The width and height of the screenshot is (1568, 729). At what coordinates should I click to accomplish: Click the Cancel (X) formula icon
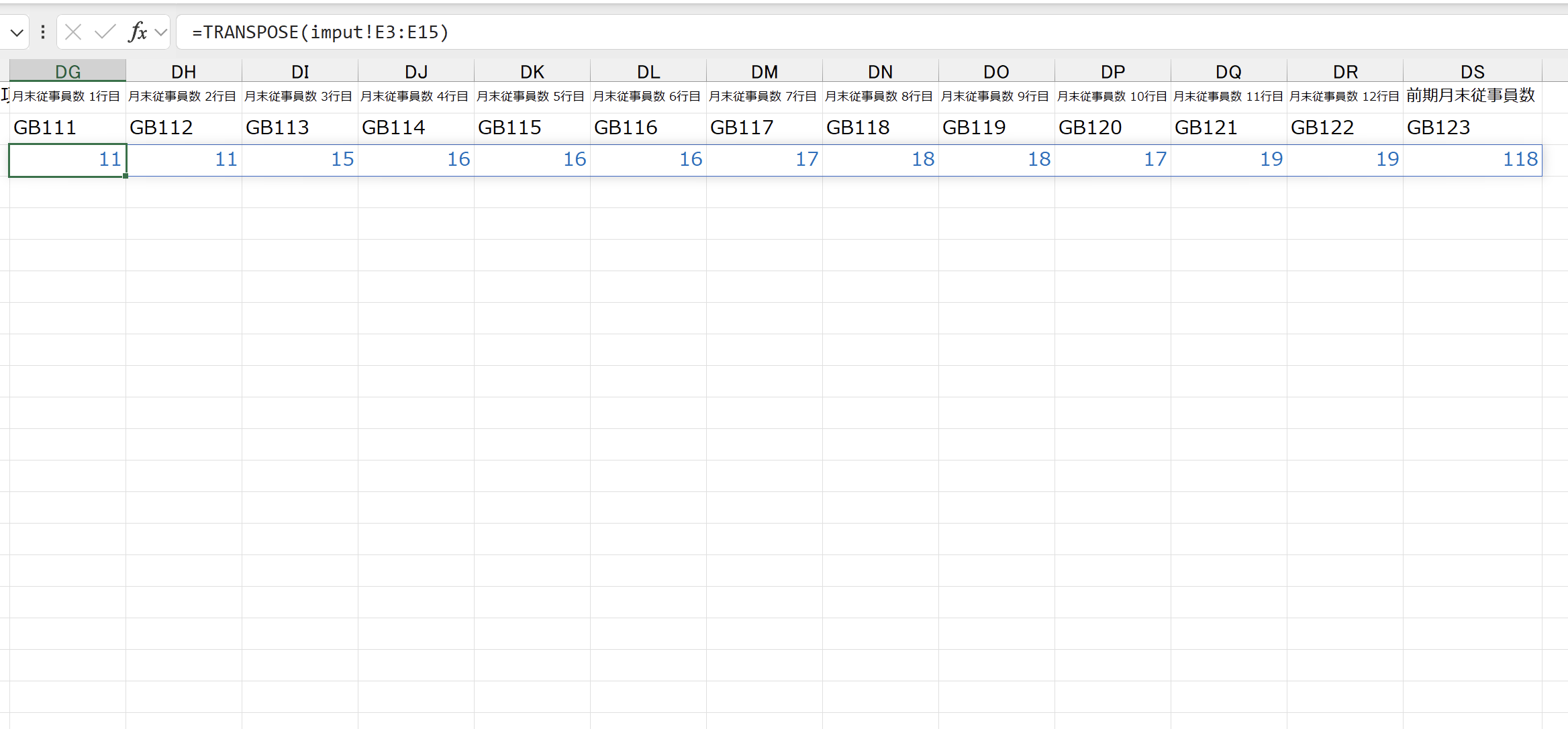74,32
